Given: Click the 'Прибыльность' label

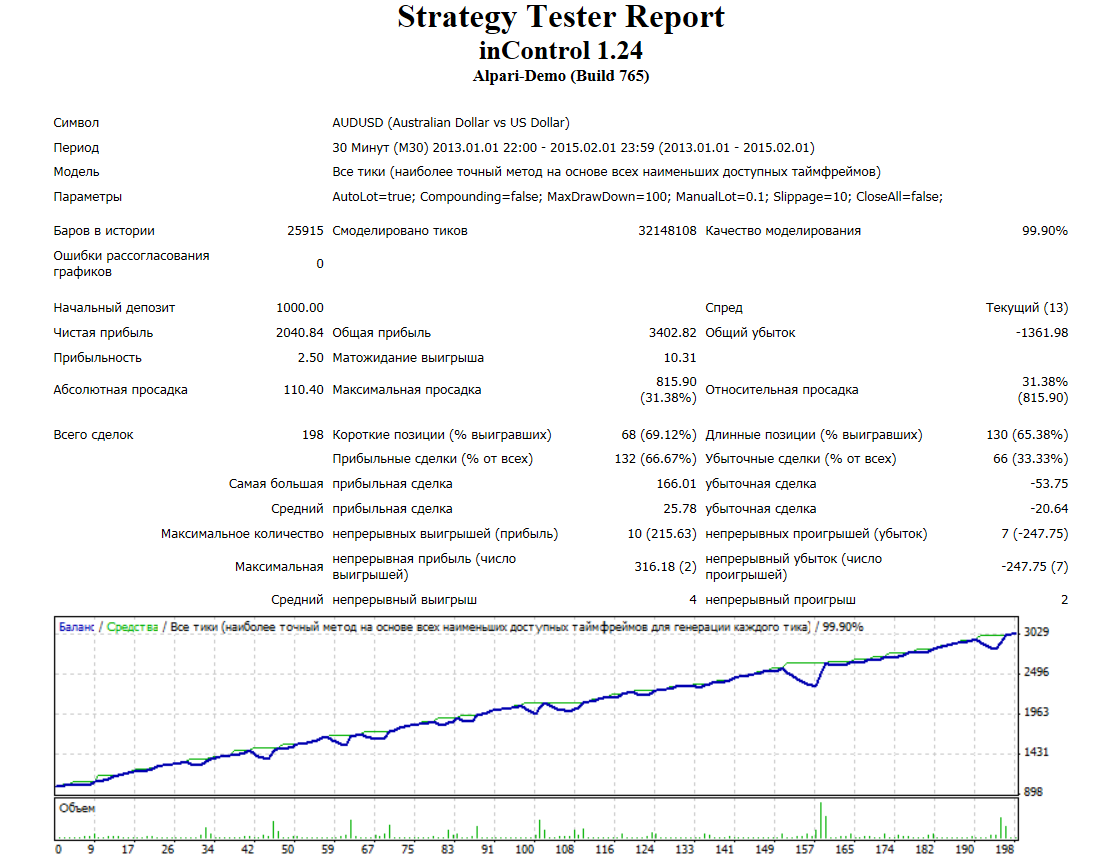Looking at the screenshot, I should [x=97, y=358].
